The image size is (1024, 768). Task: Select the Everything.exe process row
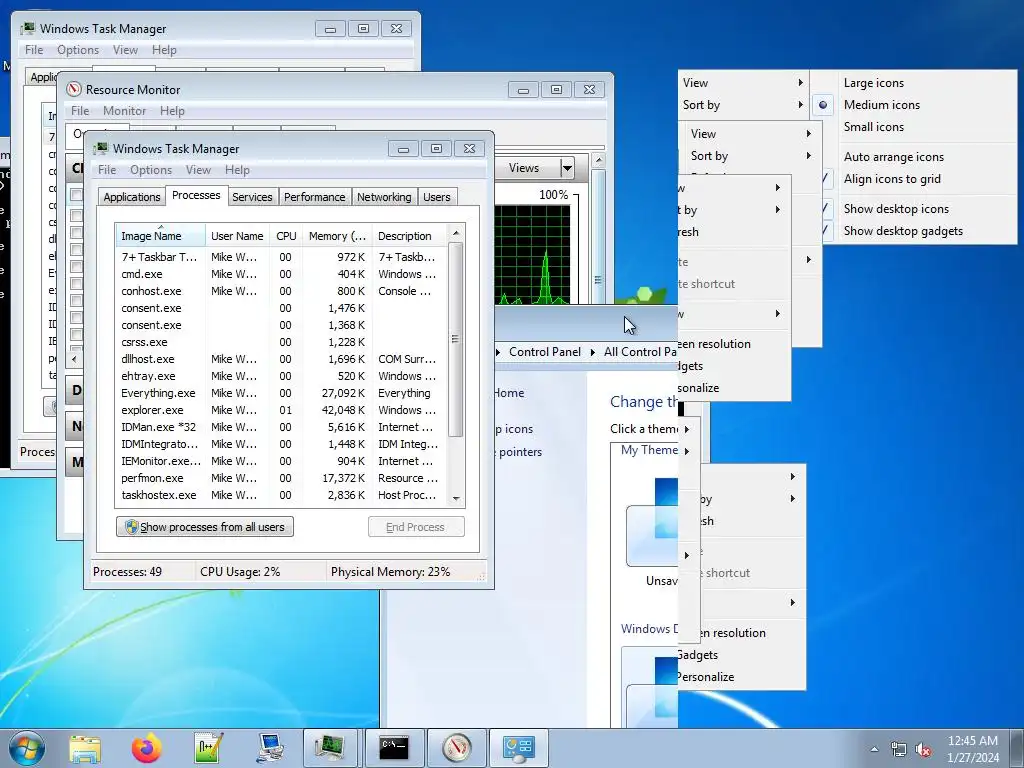pos(281,393)
